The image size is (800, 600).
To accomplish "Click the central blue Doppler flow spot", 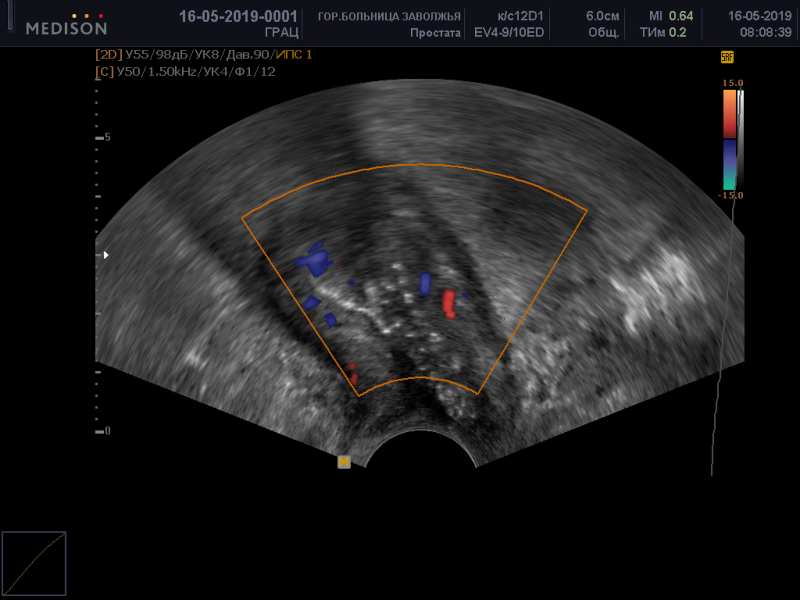I will pos(425,284).
